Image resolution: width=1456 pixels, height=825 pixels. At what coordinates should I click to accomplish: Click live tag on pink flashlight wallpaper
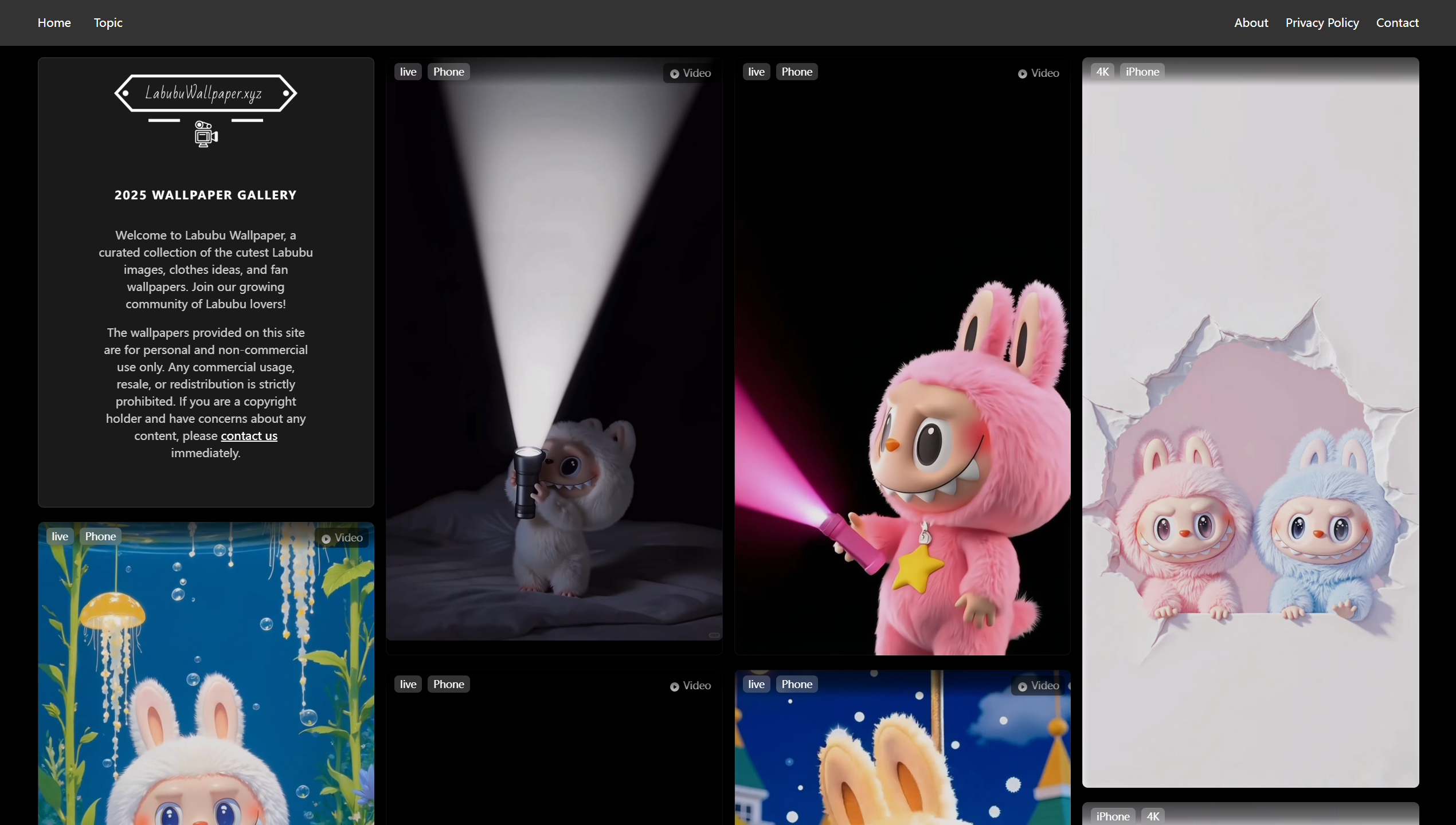[756, 72]
